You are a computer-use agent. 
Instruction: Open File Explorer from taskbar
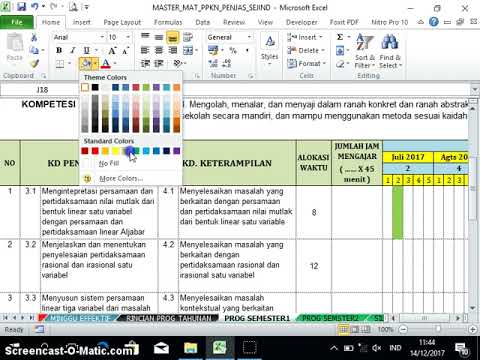pyautogui.click(x=190, y=348)
